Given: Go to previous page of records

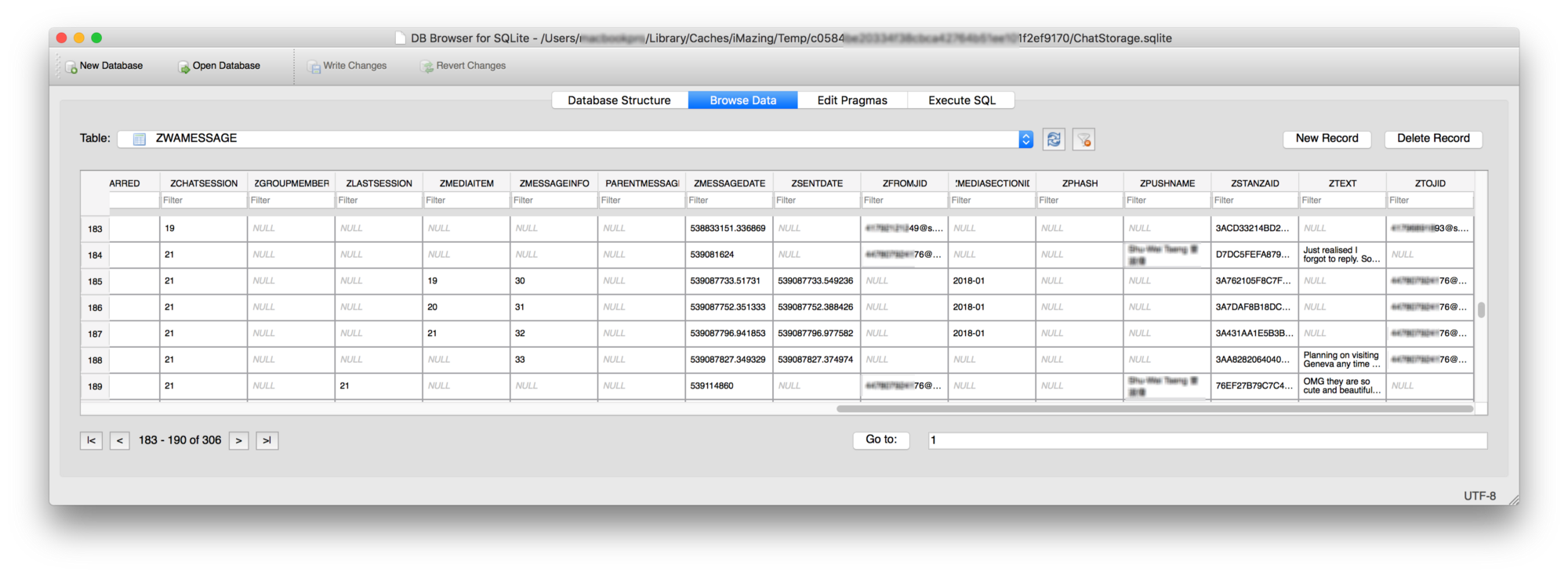Looking at the screenshot, I should (x=119, y=441).
